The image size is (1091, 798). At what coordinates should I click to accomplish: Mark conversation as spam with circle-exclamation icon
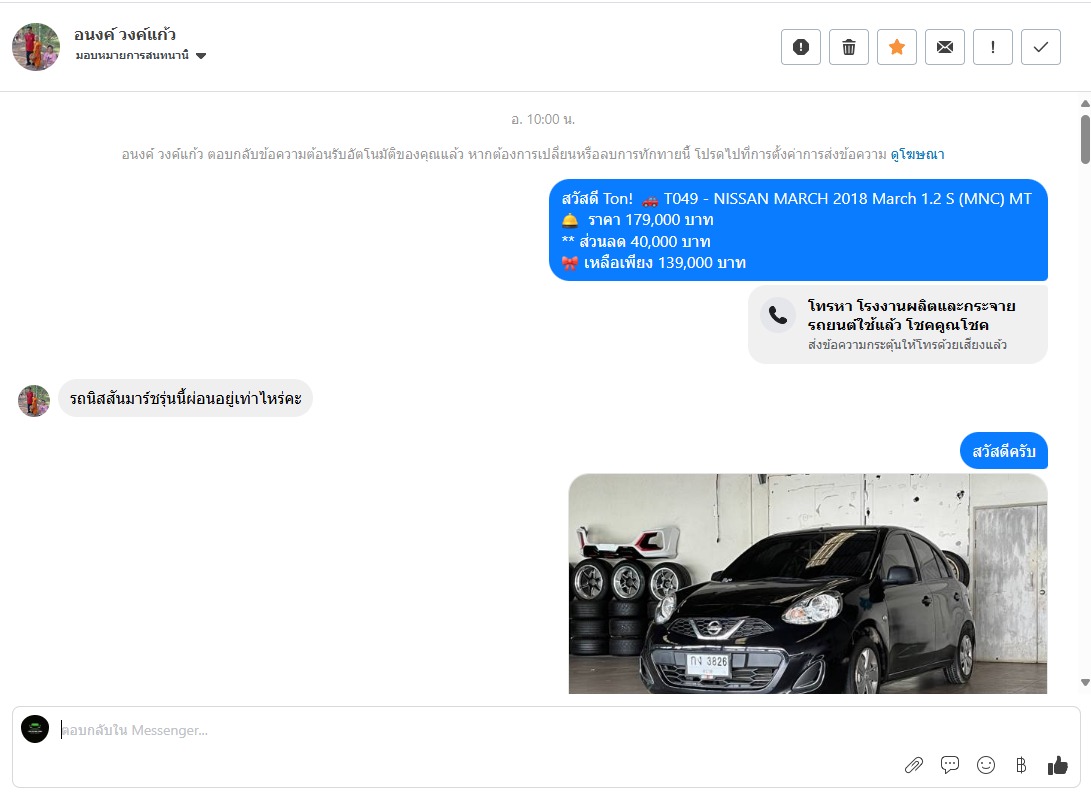(801, 47)
